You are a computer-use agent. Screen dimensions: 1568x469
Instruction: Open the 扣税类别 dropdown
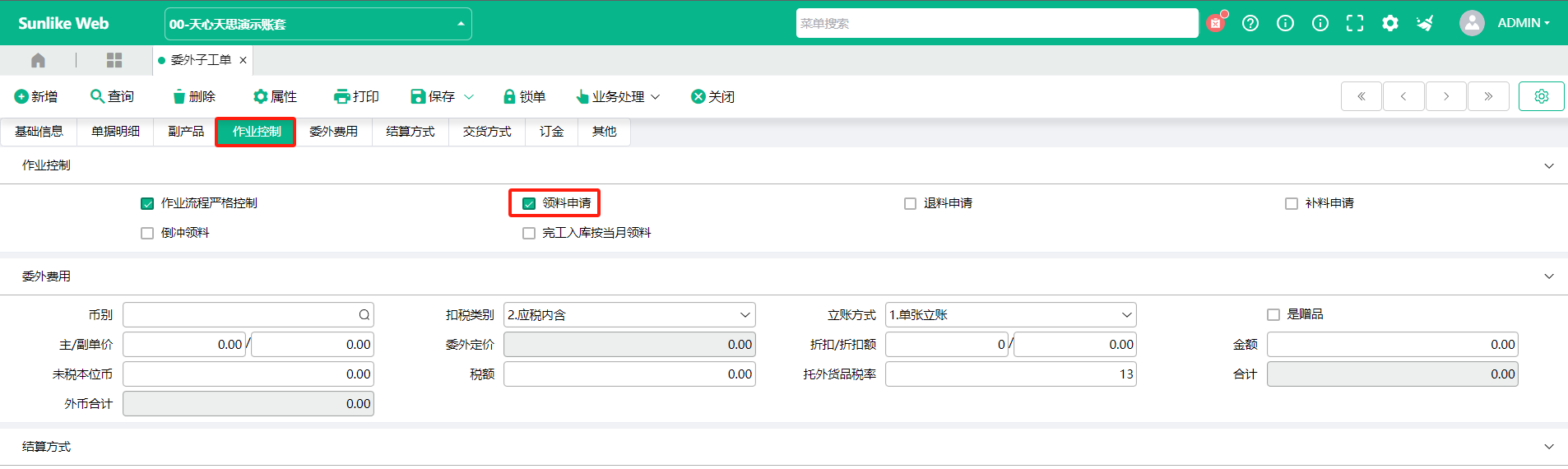coord(629,315)
